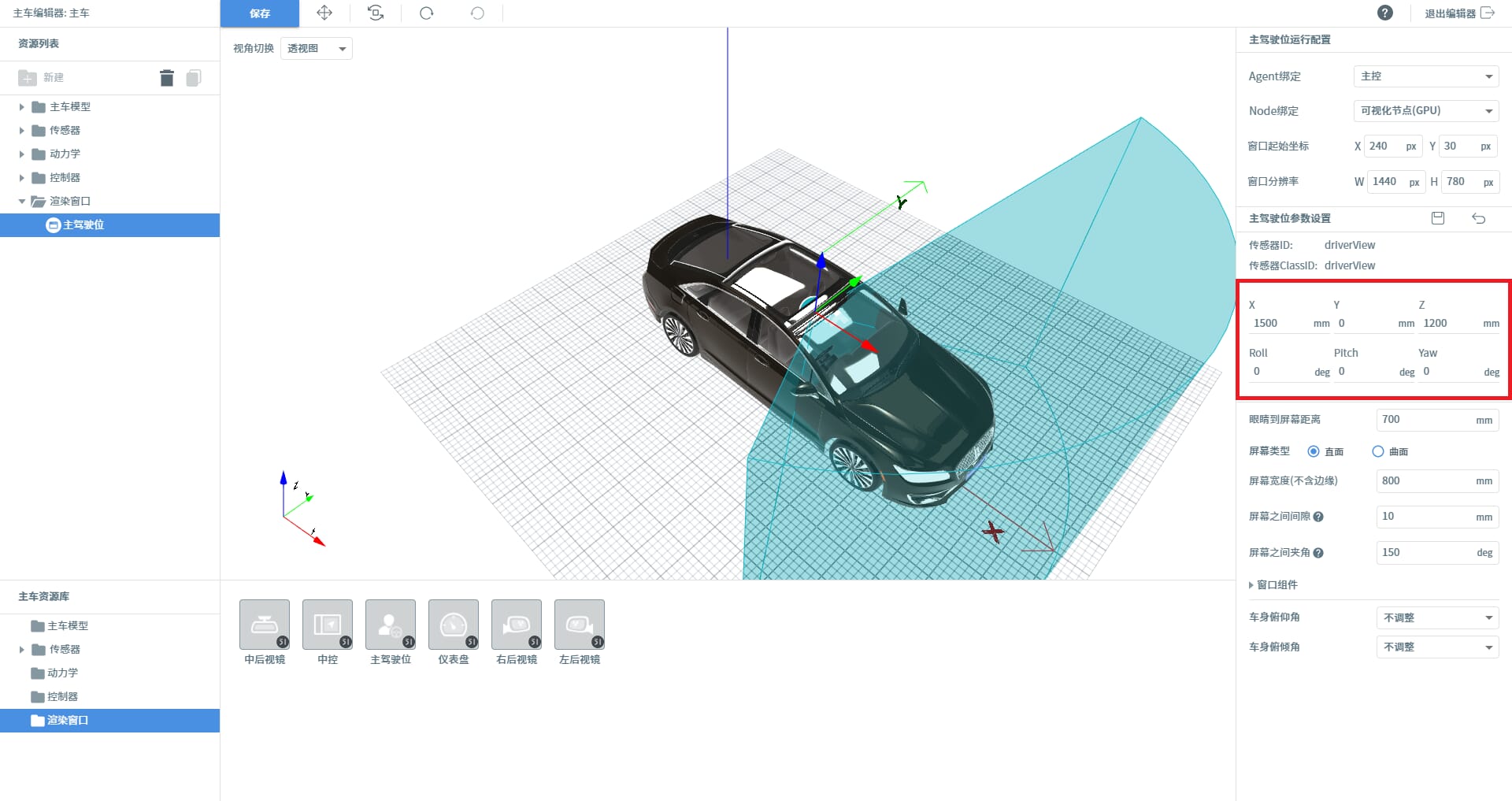Click the trash delete icon in 资源列表
This screenshot has height=801, width=1512.
click(166, 77)
